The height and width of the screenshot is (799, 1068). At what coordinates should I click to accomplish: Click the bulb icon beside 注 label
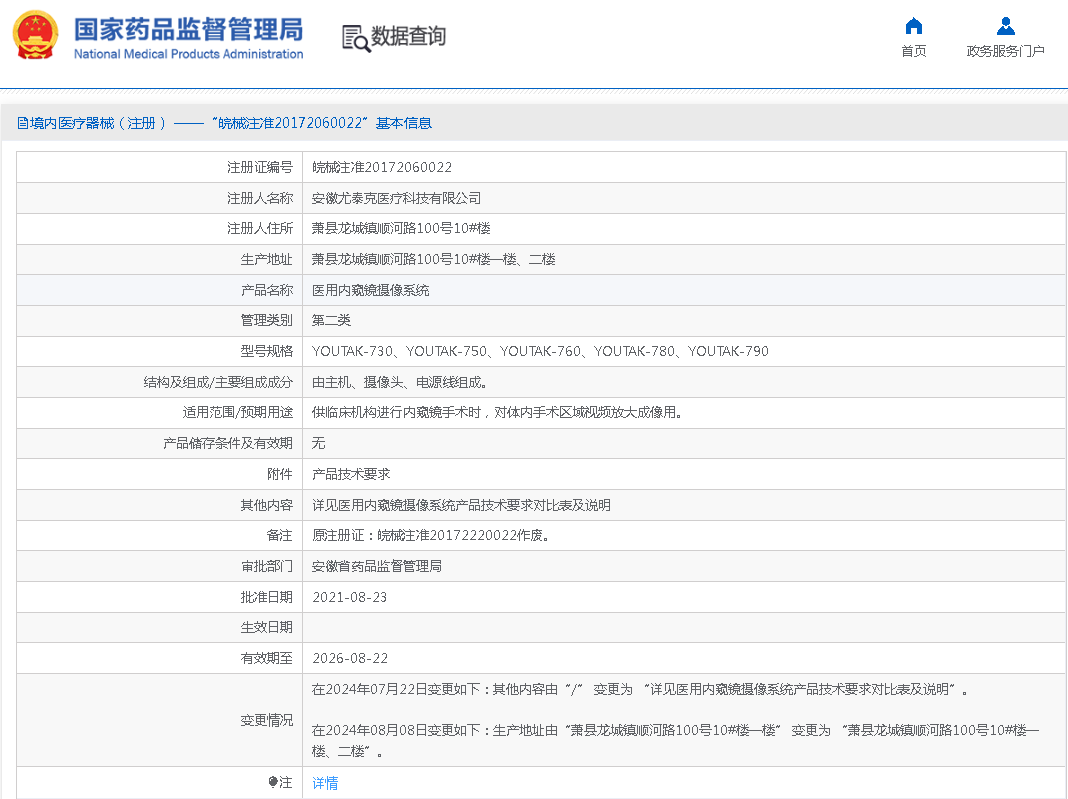(x=273, y=783)
